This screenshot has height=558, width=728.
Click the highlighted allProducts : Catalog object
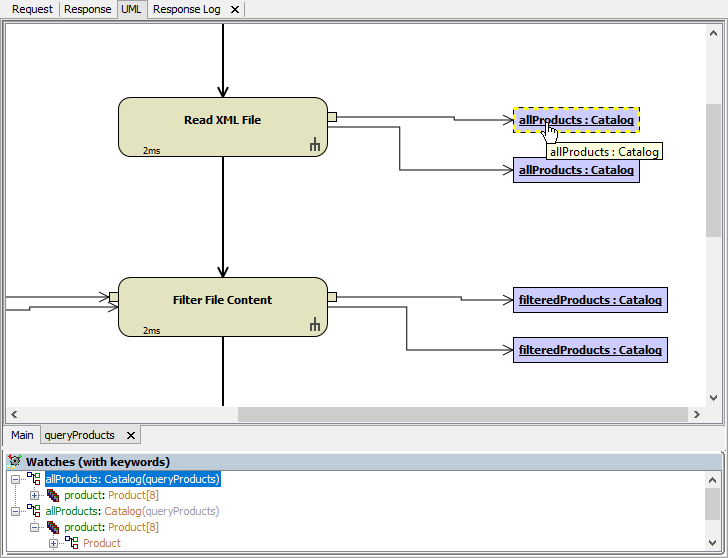tap(576, 120)
